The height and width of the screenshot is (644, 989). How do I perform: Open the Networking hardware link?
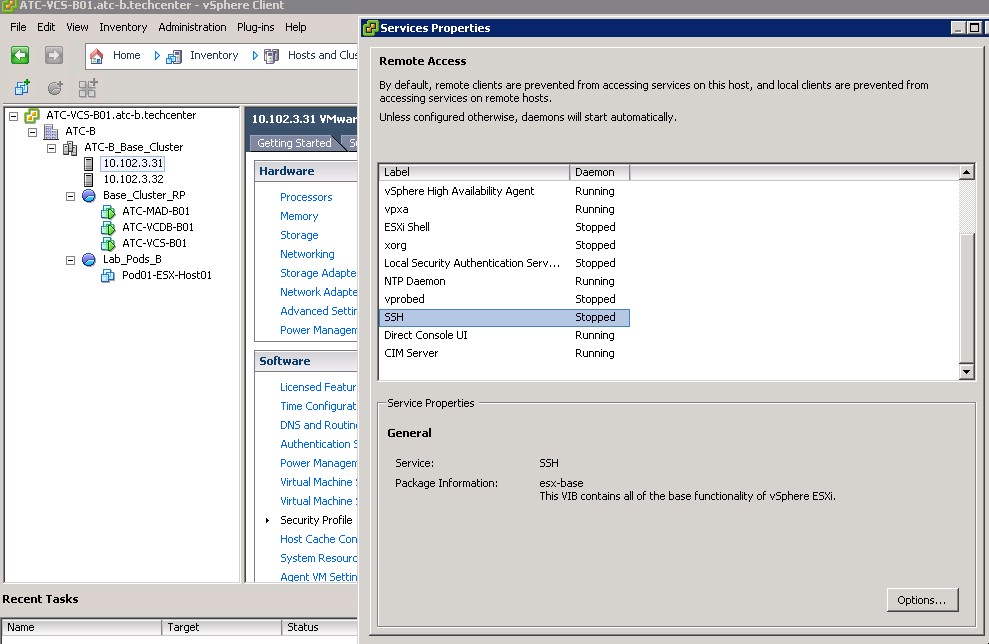307,254
